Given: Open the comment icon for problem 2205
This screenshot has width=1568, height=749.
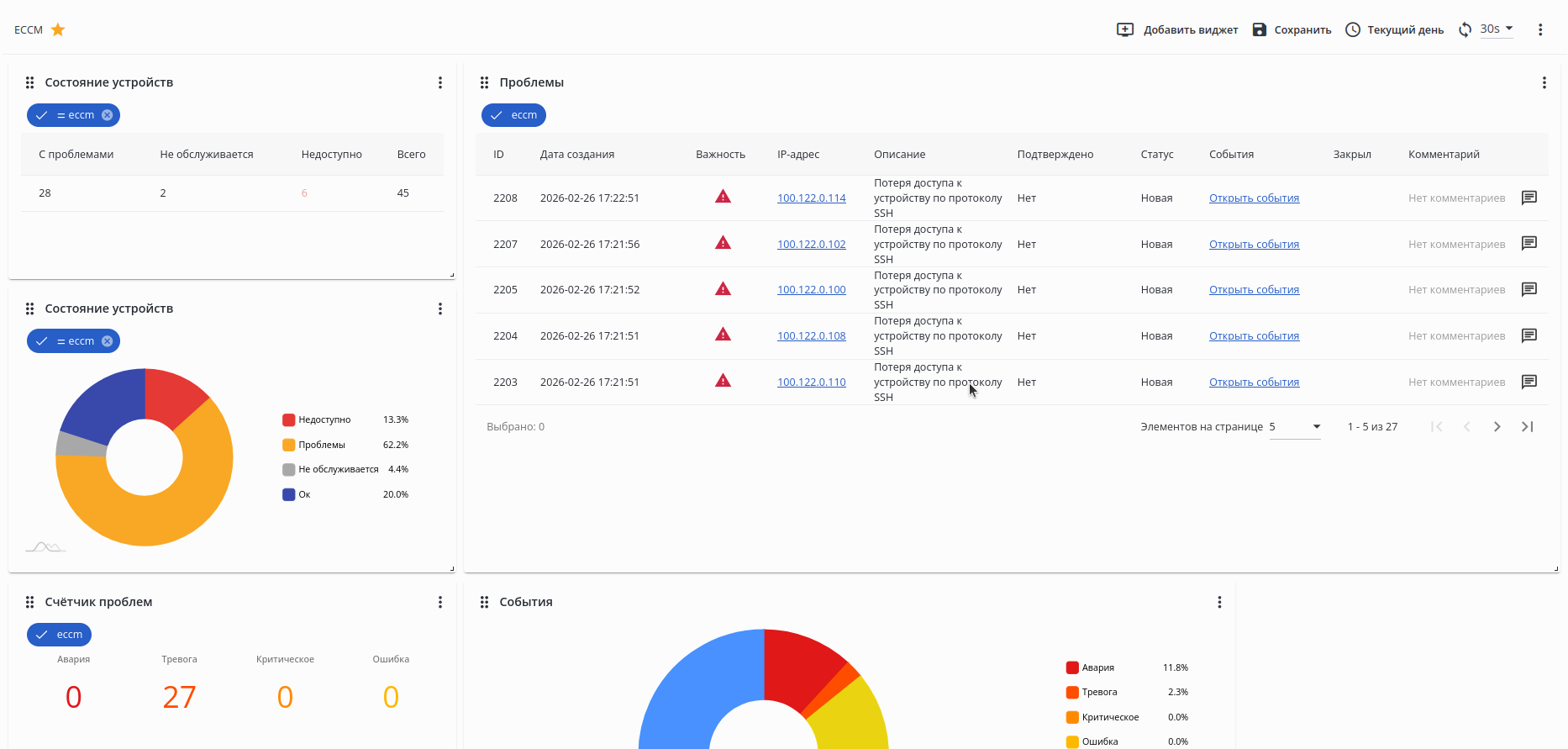Looking at the screenshot, I should 1529,290.
